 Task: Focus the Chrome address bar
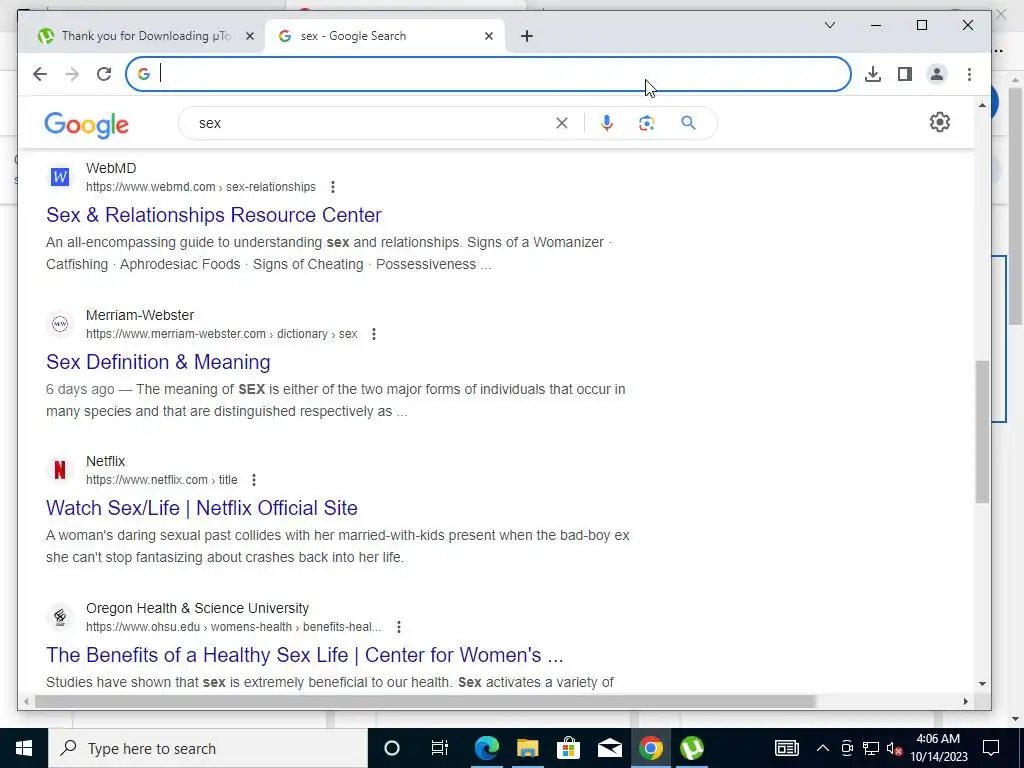[x=488, y=74]
